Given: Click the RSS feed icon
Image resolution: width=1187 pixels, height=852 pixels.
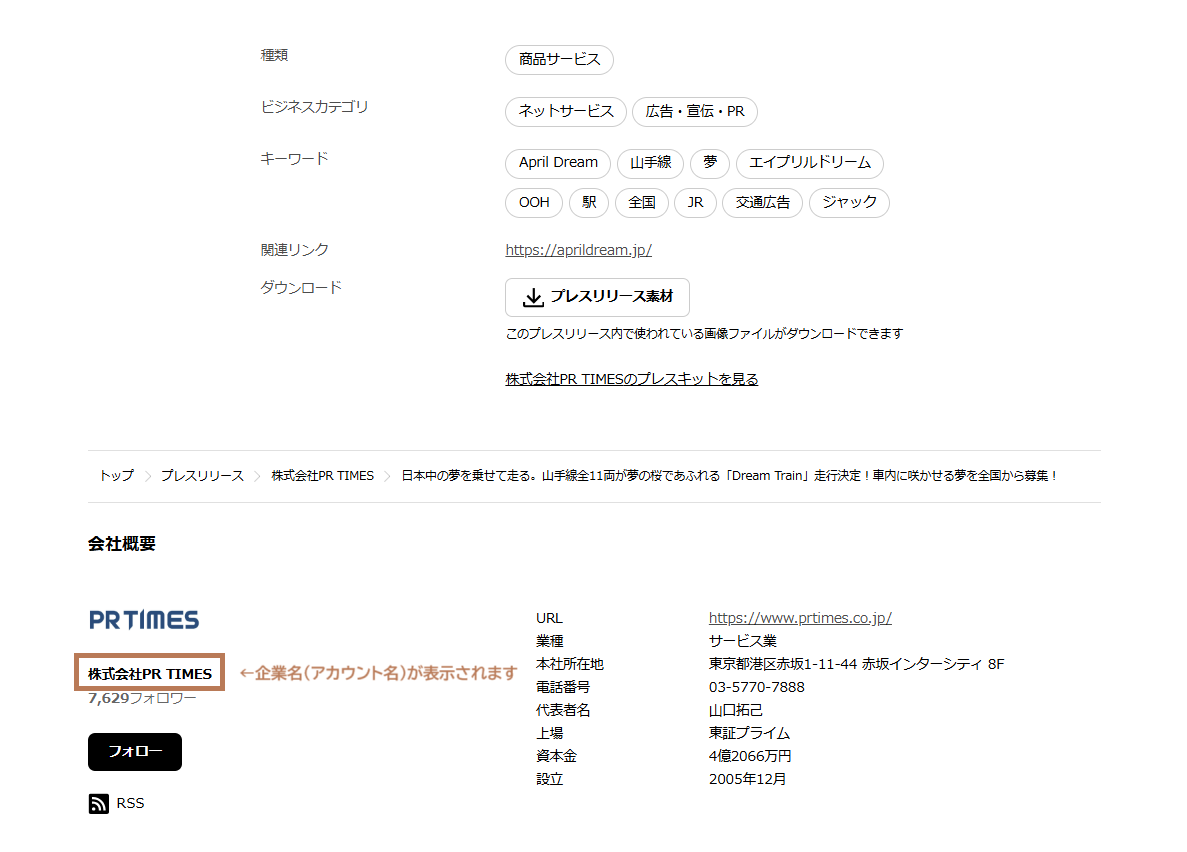Looking at the screenshot, I should (98, 804).
